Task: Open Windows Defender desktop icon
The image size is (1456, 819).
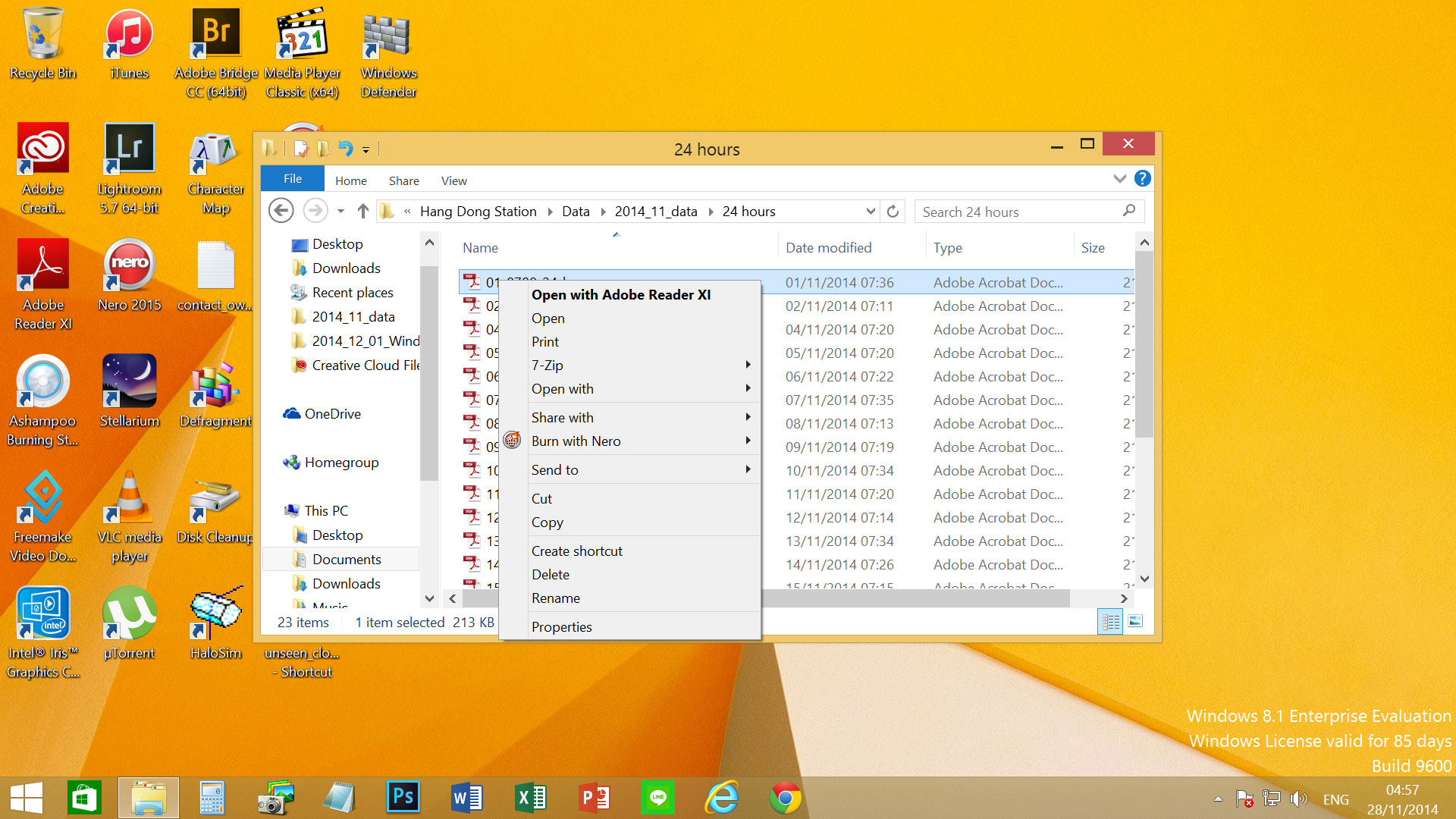Action: (388, 53)
